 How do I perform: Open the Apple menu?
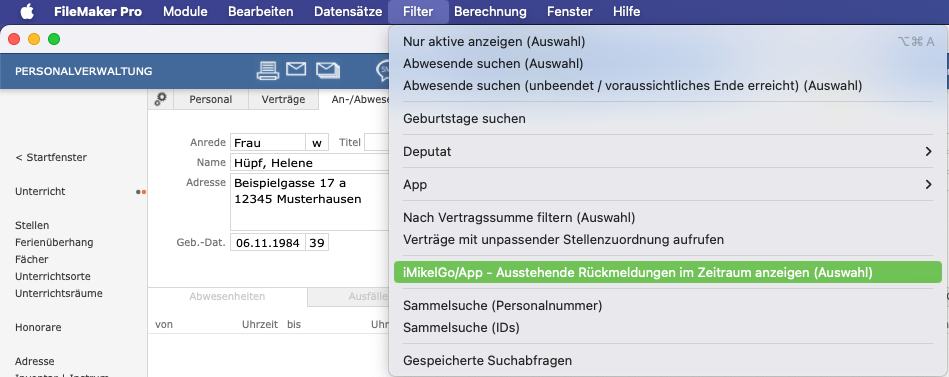[x=27, y=11]
